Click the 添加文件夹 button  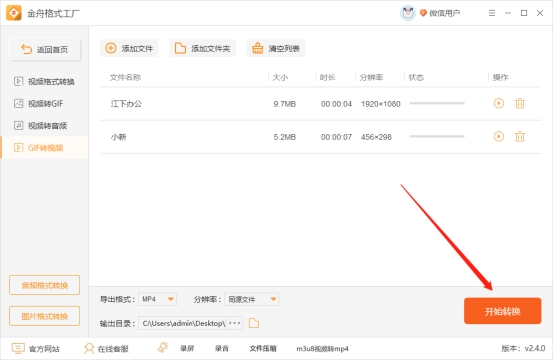point(202,48)
